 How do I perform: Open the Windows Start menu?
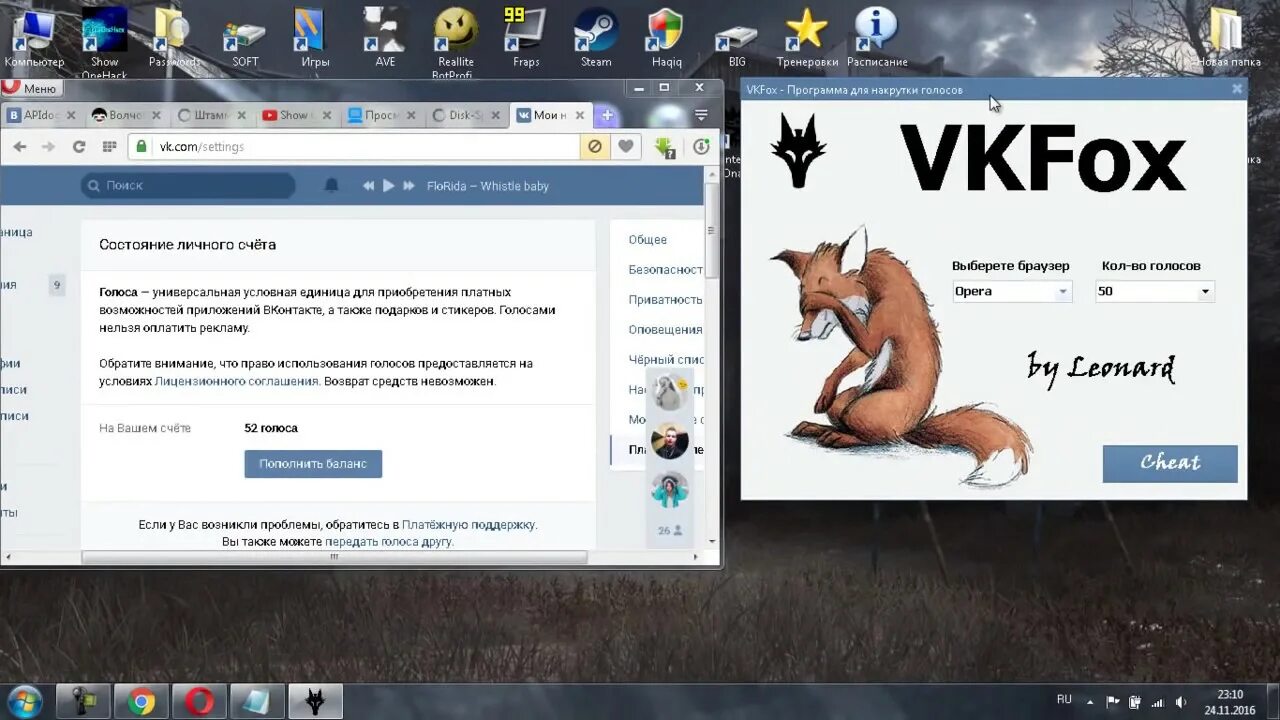point(24,702)
